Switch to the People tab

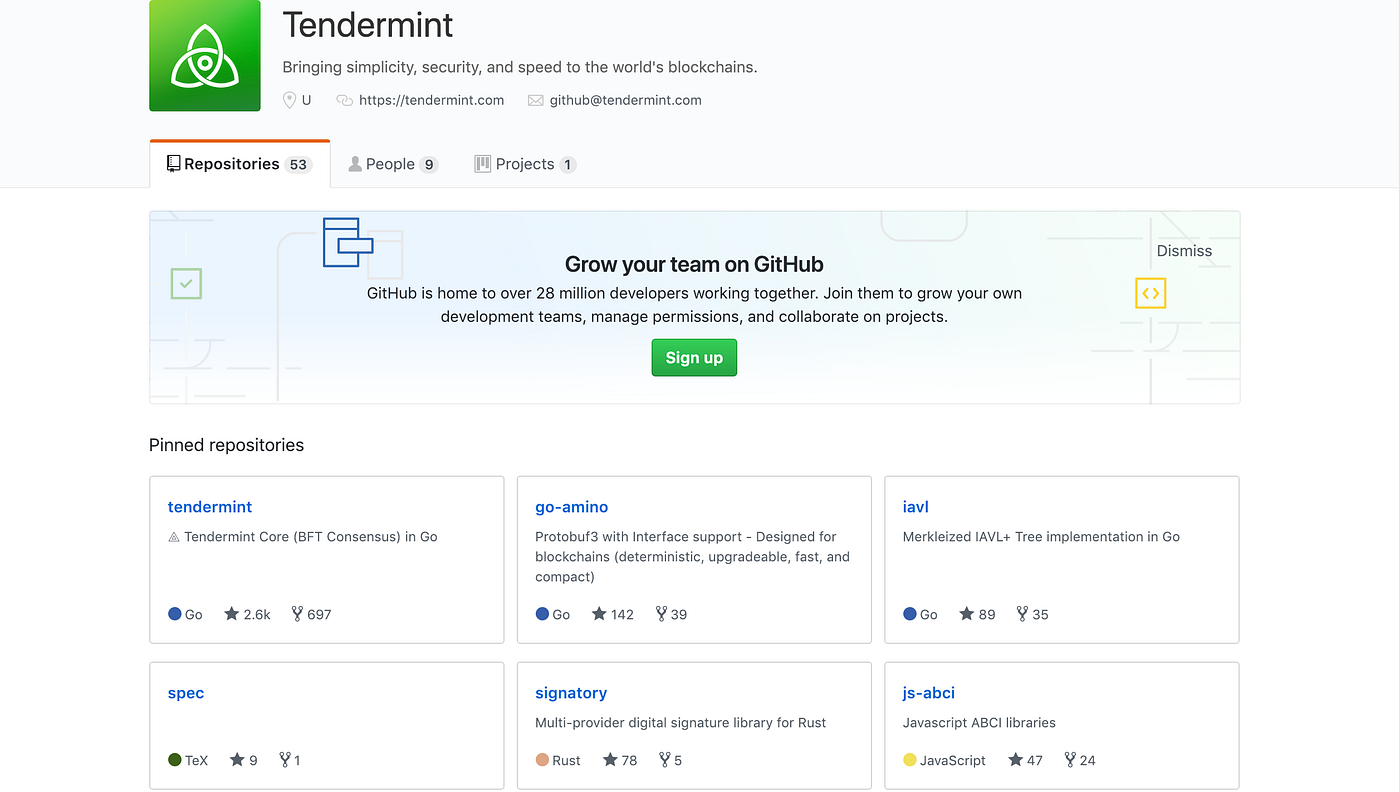tap(393, 164)
